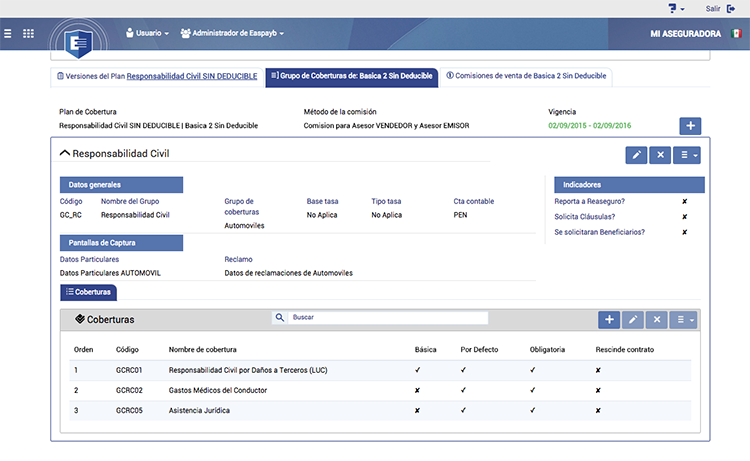
Task: Collapse the Responsabilidad Civil section
Action: [65, 154]
